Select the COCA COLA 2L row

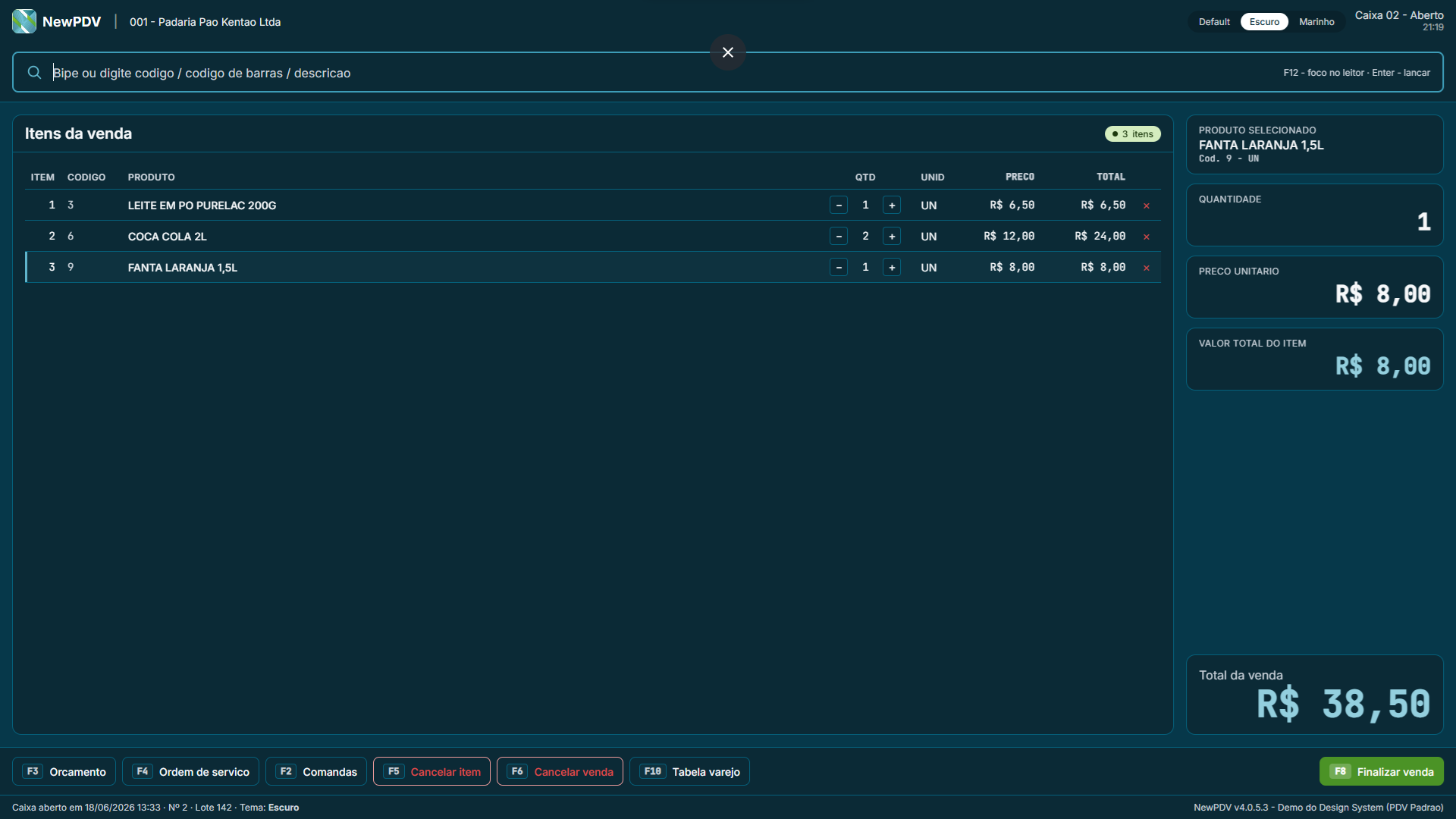pos(593,237)
